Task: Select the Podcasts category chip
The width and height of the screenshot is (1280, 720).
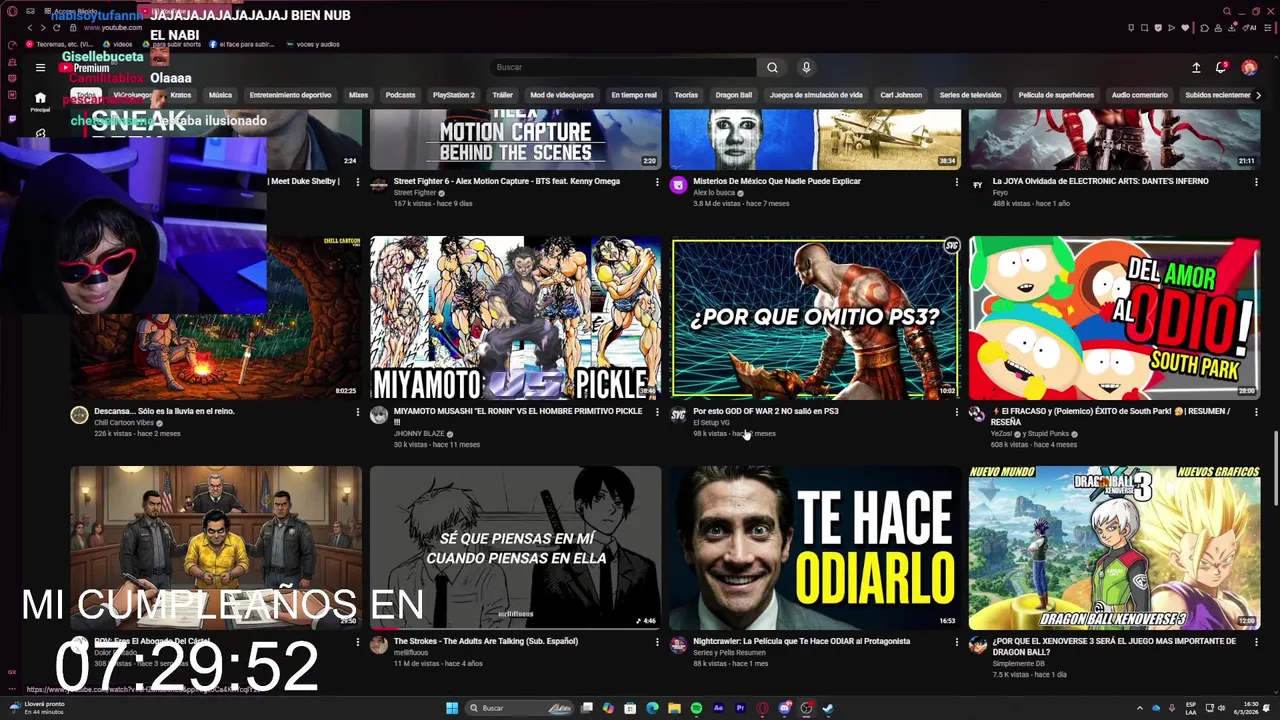Action: click(400, 95)
